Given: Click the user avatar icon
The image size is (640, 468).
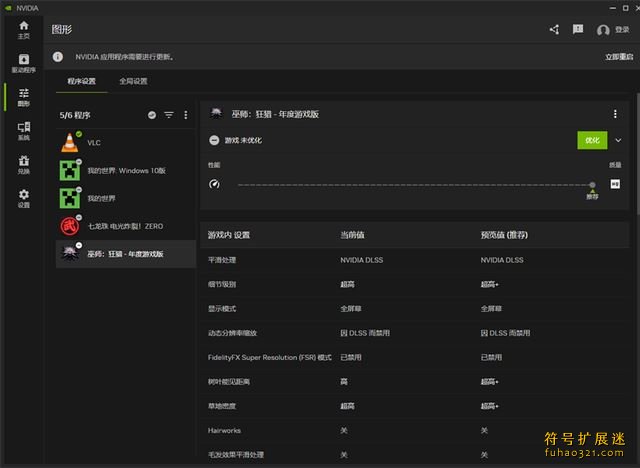Looking at the screenshot, I should tap(603, 30).
